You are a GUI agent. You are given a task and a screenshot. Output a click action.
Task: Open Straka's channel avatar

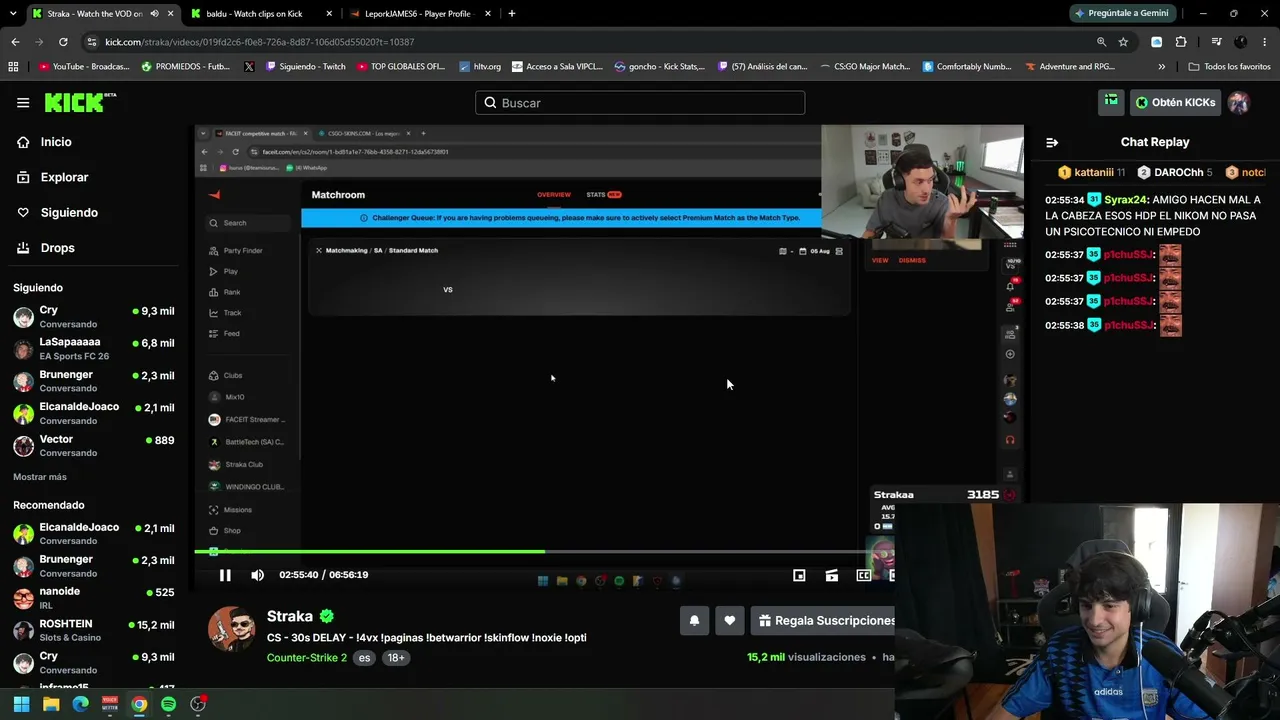231,629
